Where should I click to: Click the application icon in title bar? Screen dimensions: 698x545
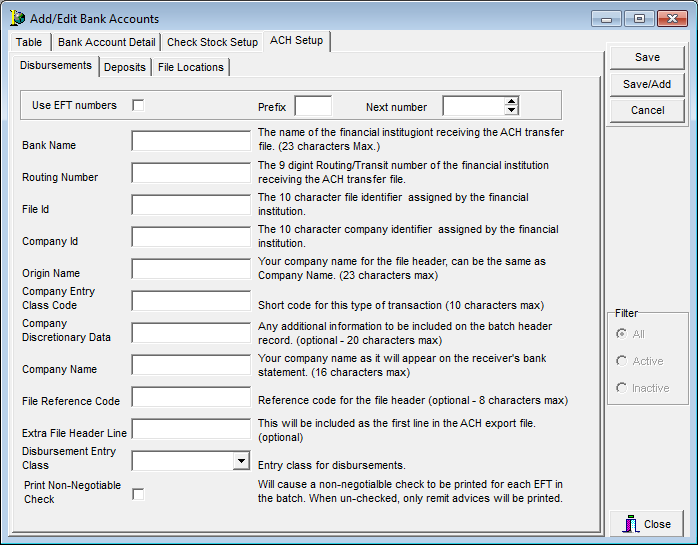17,18
